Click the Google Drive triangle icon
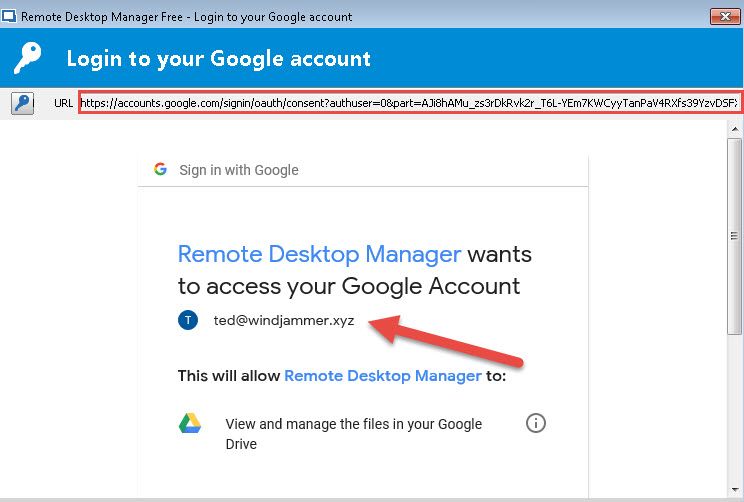Viewport: 744px width, 502px height. 190,423
